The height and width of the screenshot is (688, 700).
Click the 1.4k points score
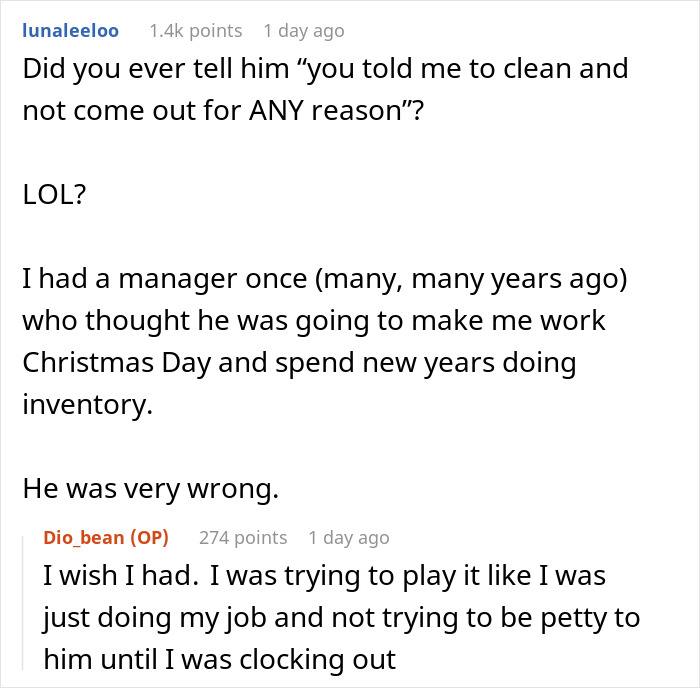tap(195, 30)
